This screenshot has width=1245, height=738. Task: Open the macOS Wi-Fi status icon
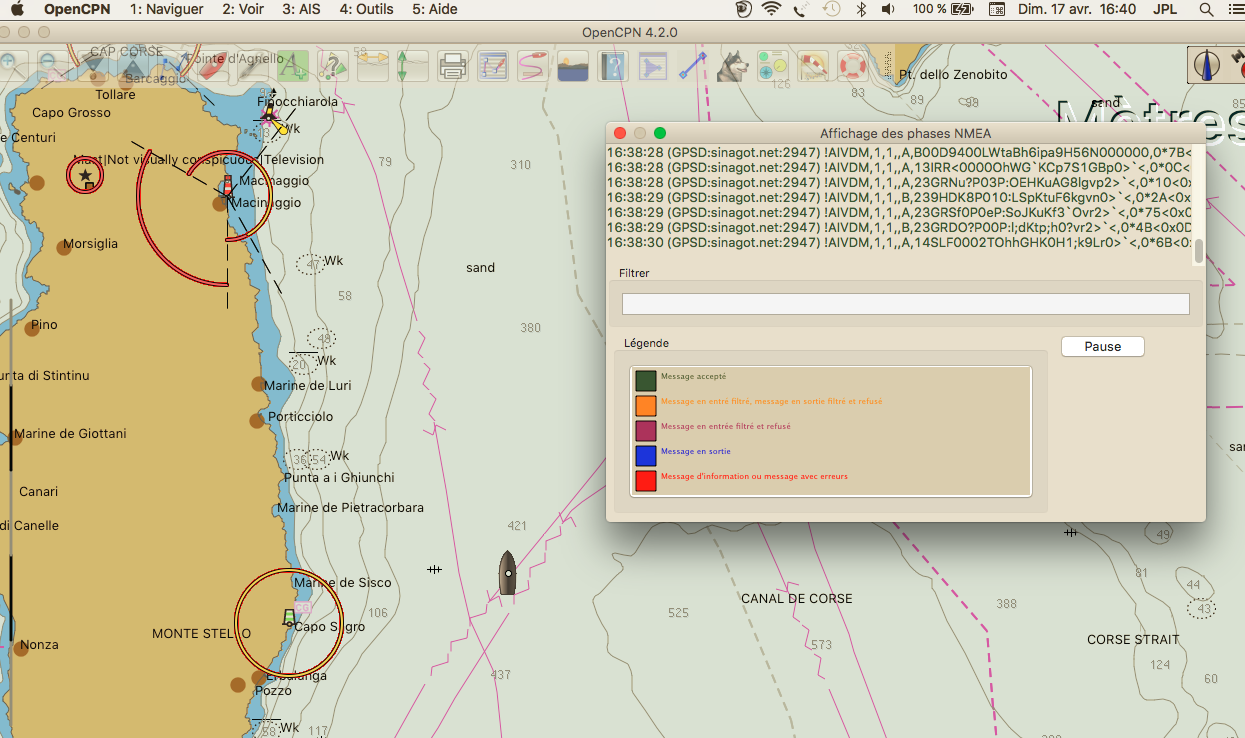point(771,9)
